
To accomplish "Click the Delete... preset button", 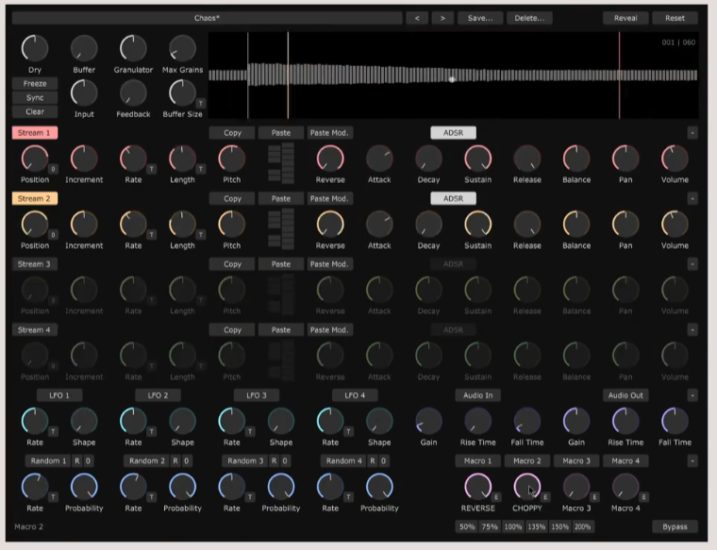I will tap(530, 18).
